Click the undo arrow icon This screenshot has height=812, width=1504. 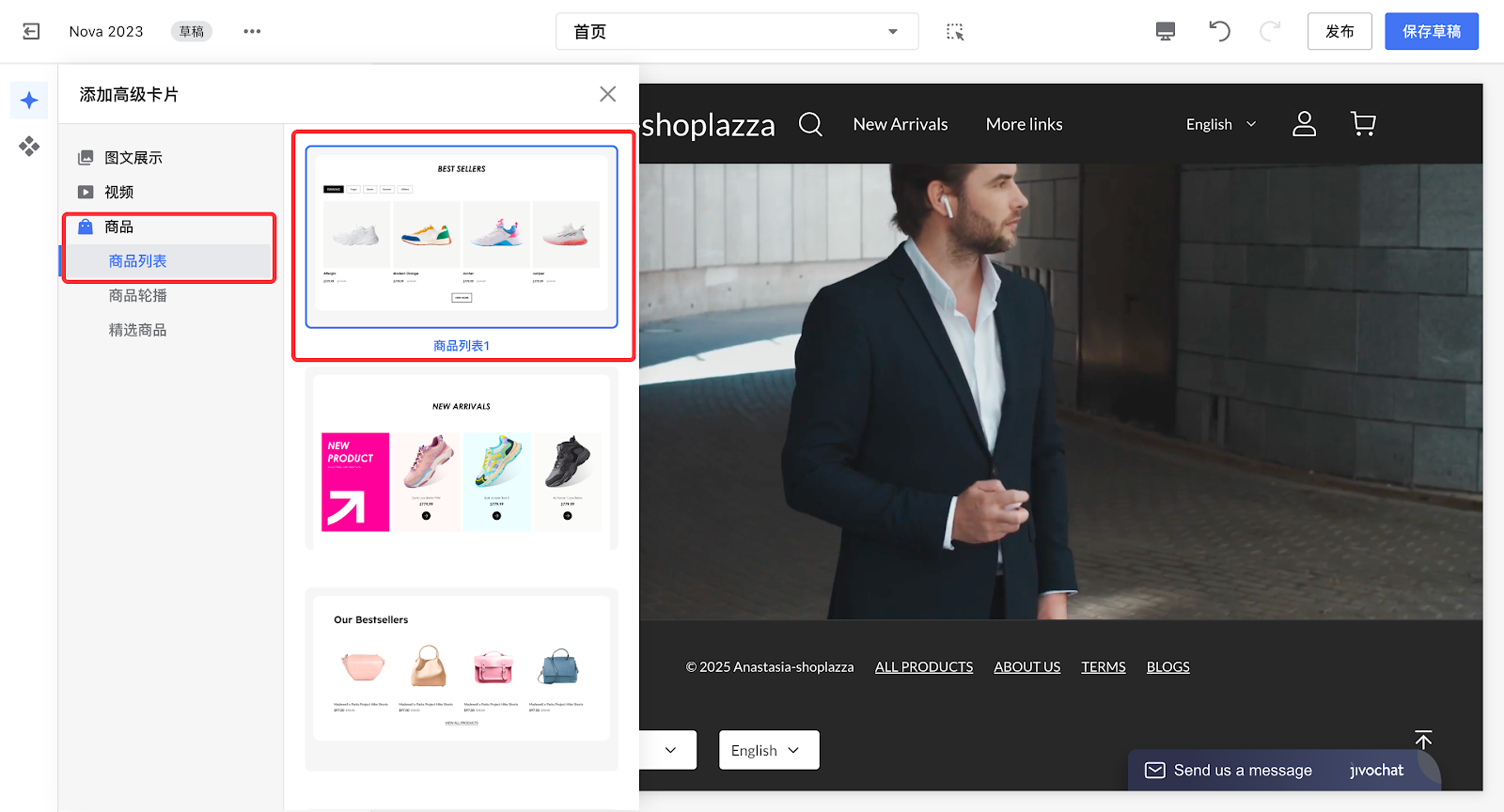tap(1219, 32)
